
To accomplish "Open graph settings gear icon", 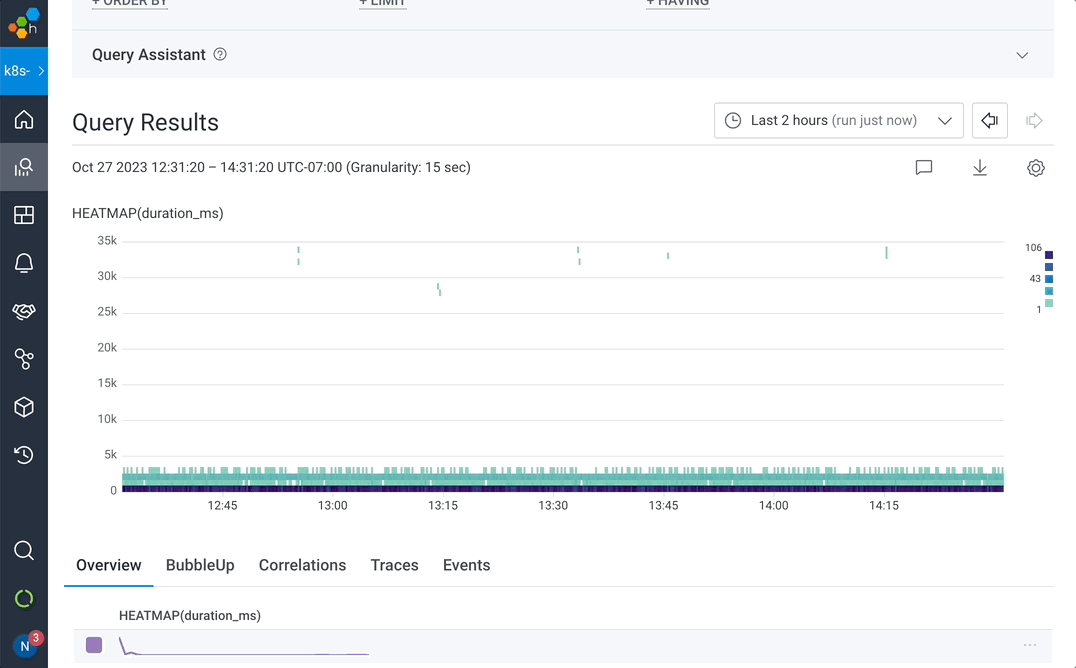I will point(1036,168).
